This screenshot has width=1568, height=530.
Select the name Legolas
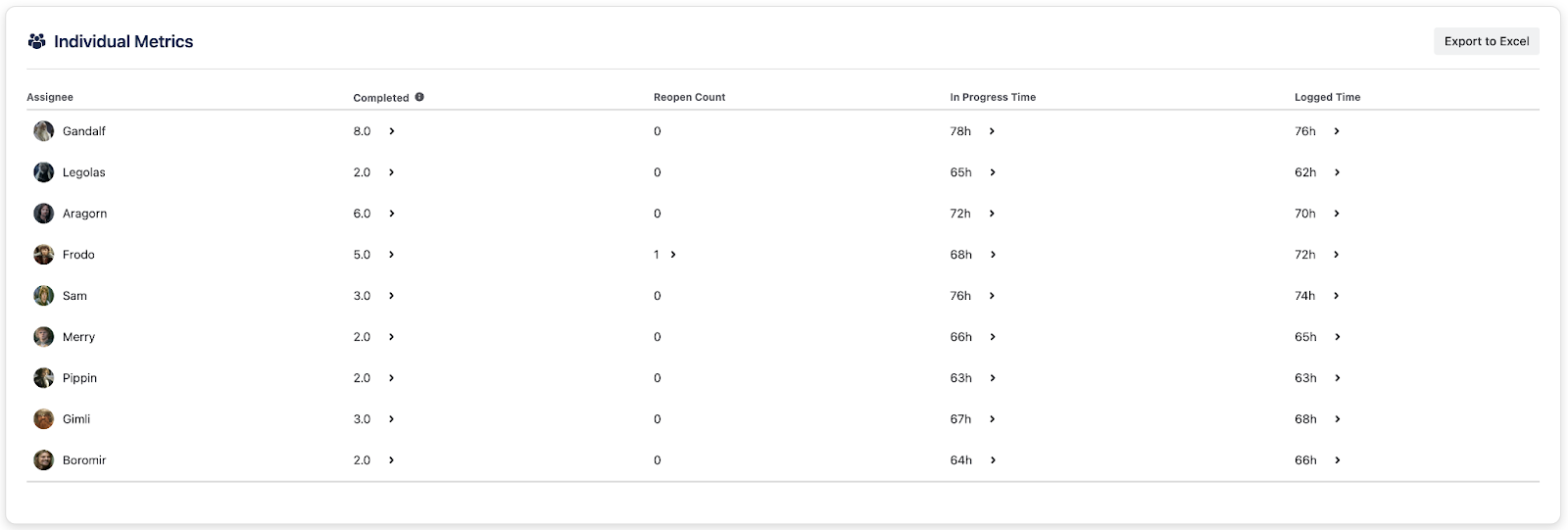pos(84,172)
